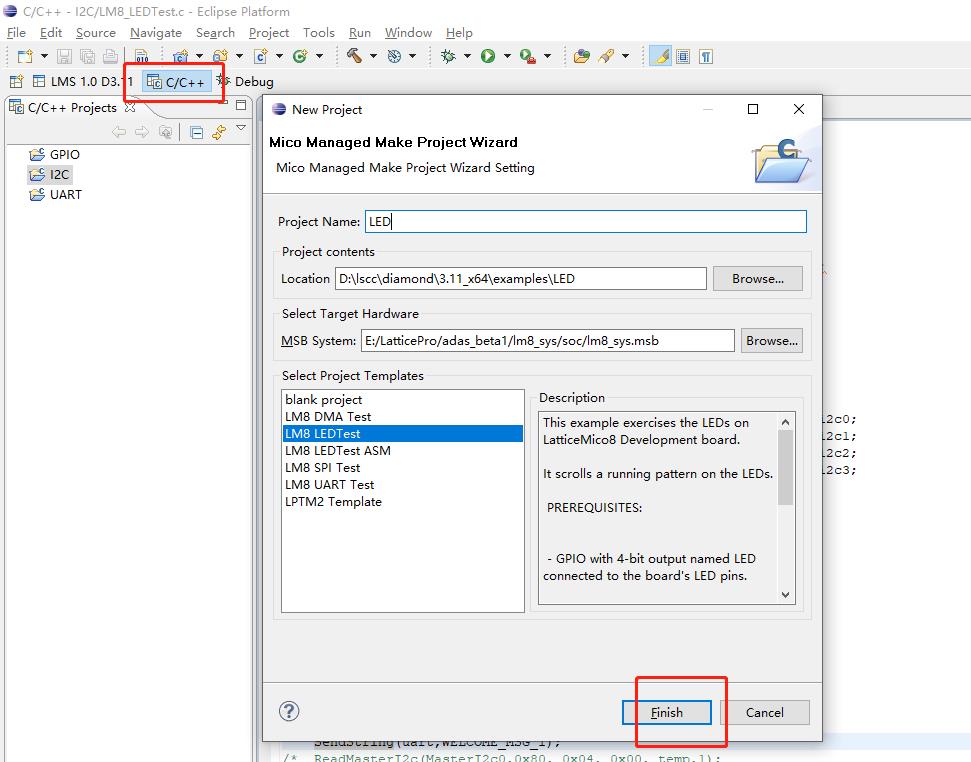
Task: Open the Window menu
Action: point(408,32)
